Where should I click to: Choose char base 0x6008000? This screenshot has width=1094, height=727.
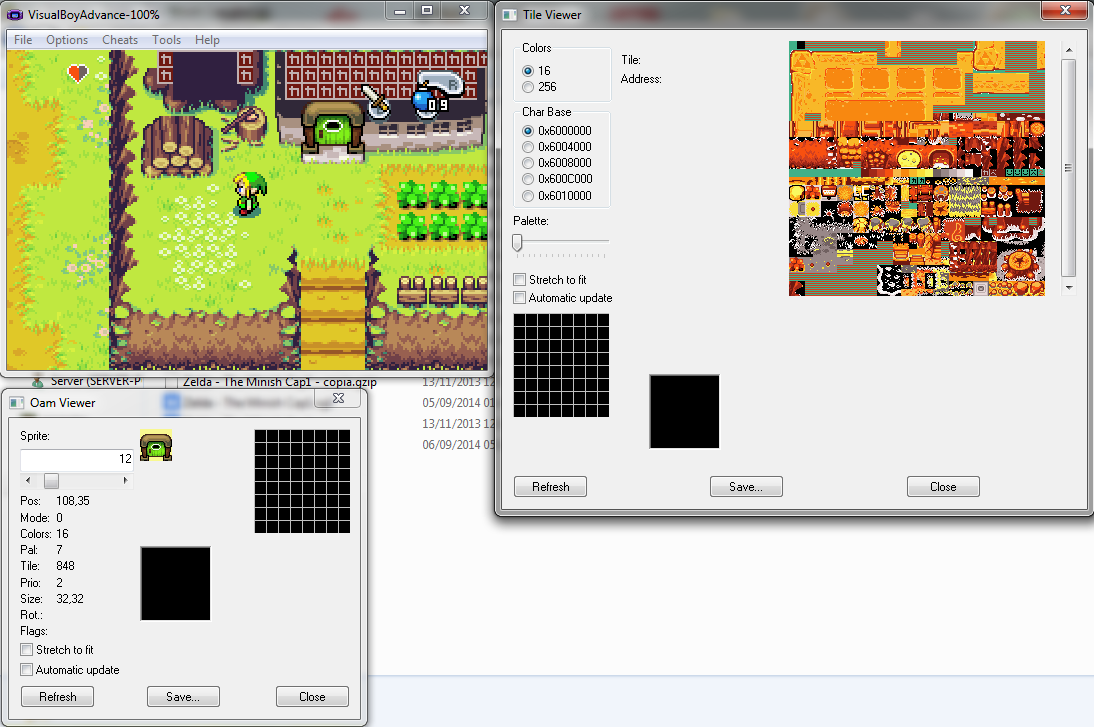click(x=528, y=163)
